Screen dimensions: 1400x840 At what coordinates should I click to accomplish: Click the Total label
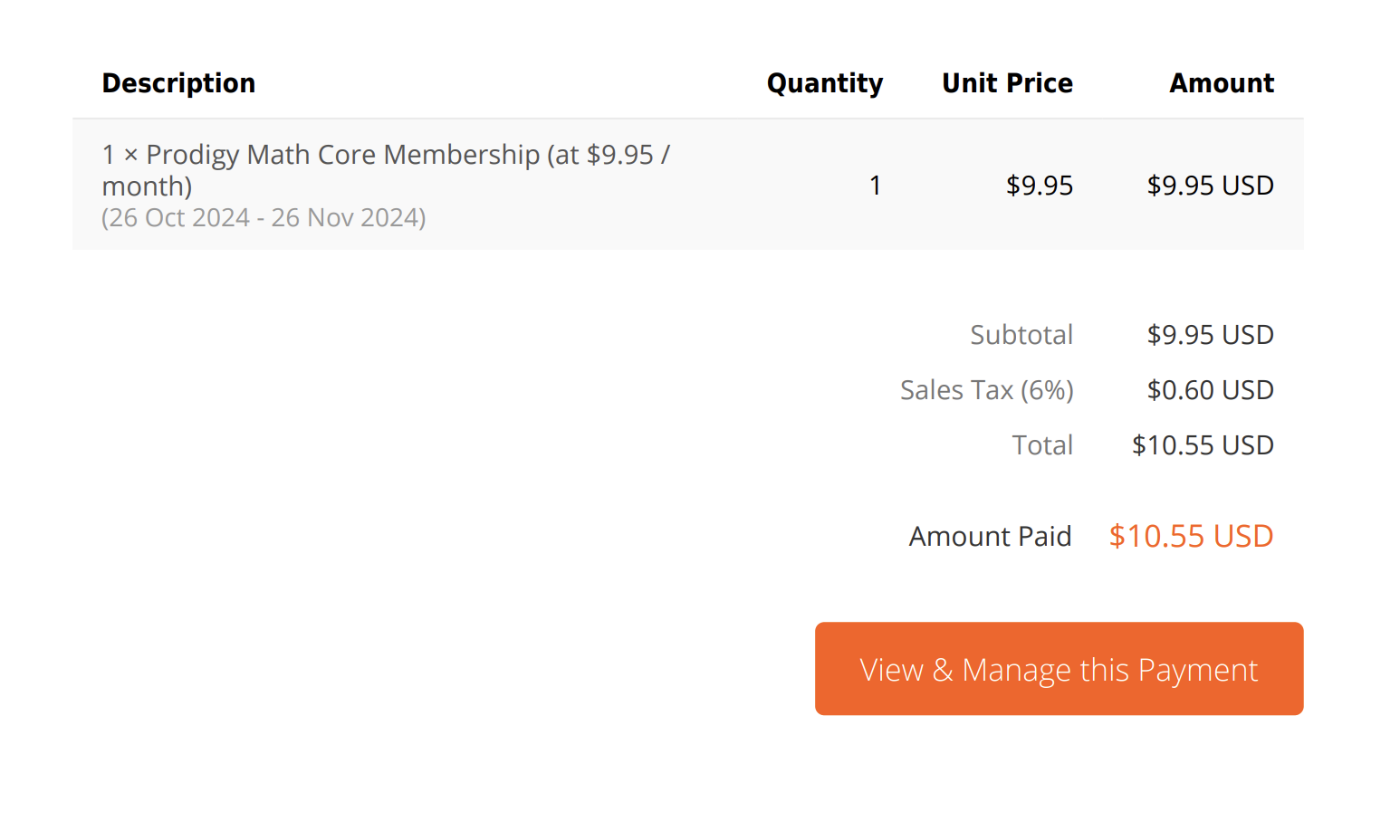click(1042, 445)
